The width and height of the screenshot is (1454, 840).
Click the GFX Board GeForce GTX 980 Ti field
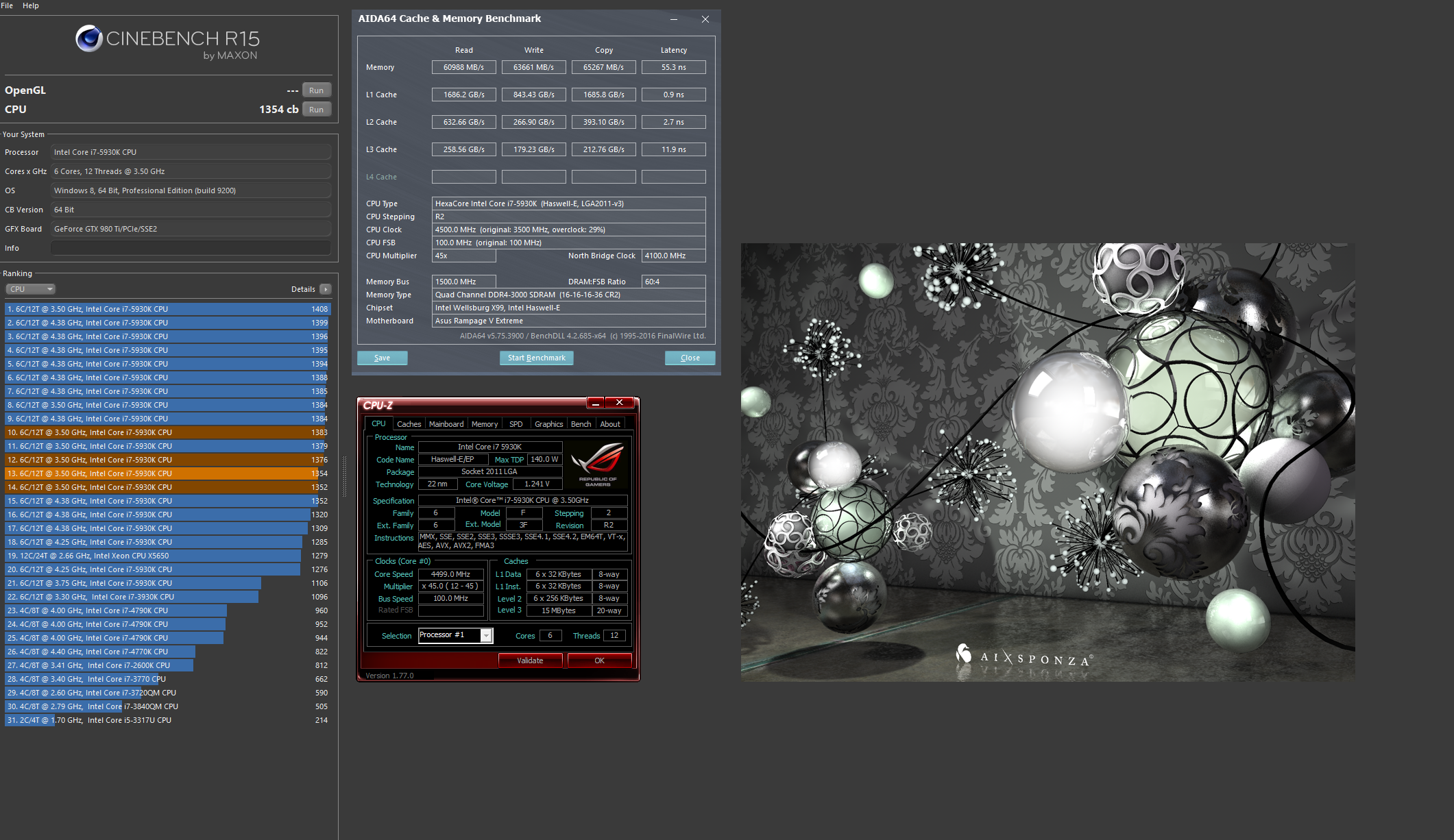(191, 229)
